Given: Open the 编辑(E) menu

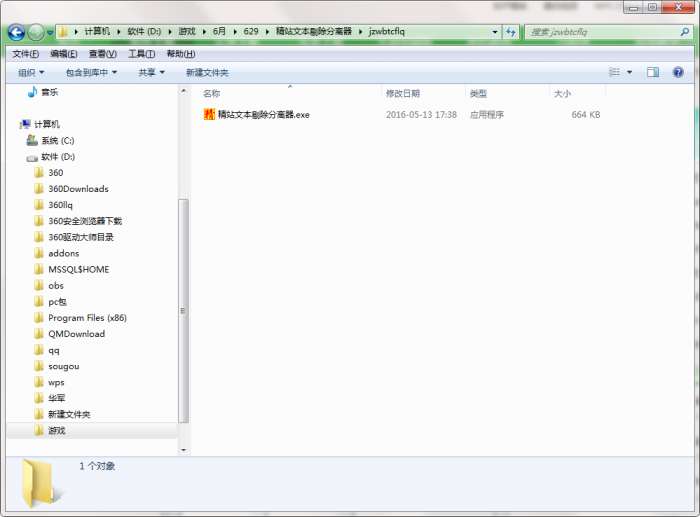Looking at the screenshot, I should [x=64, y=54].
